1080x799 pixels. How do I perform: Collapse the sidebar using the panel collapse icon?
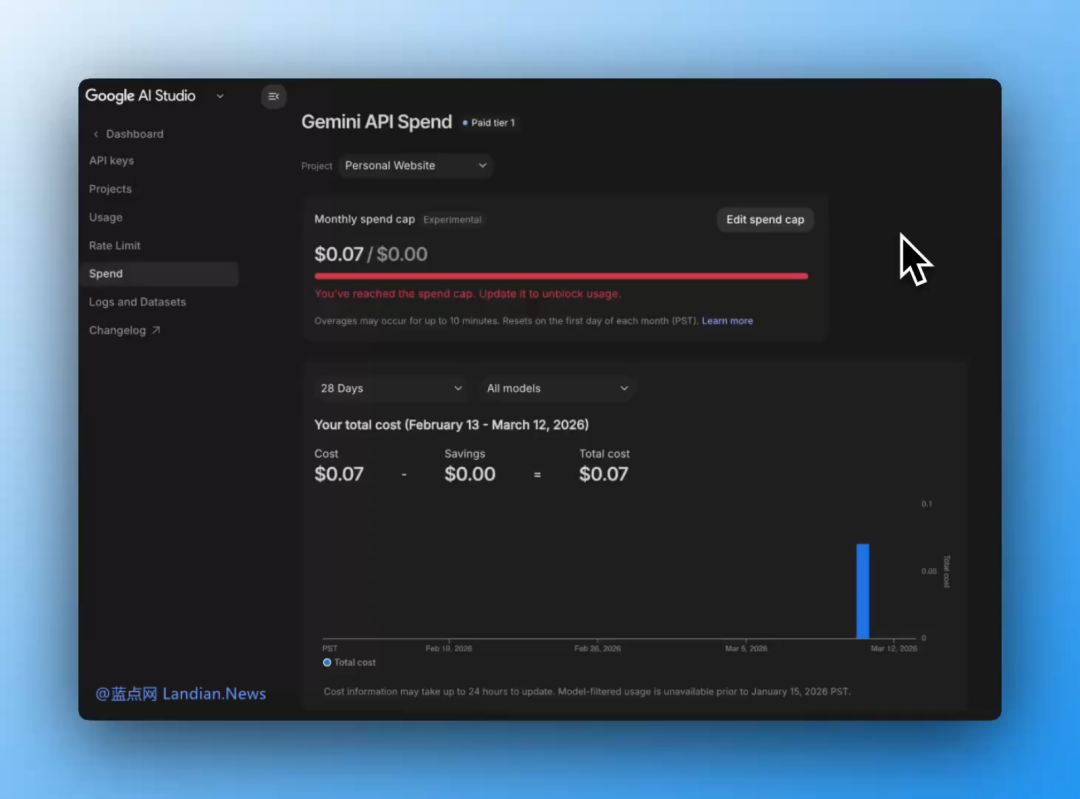273,96
